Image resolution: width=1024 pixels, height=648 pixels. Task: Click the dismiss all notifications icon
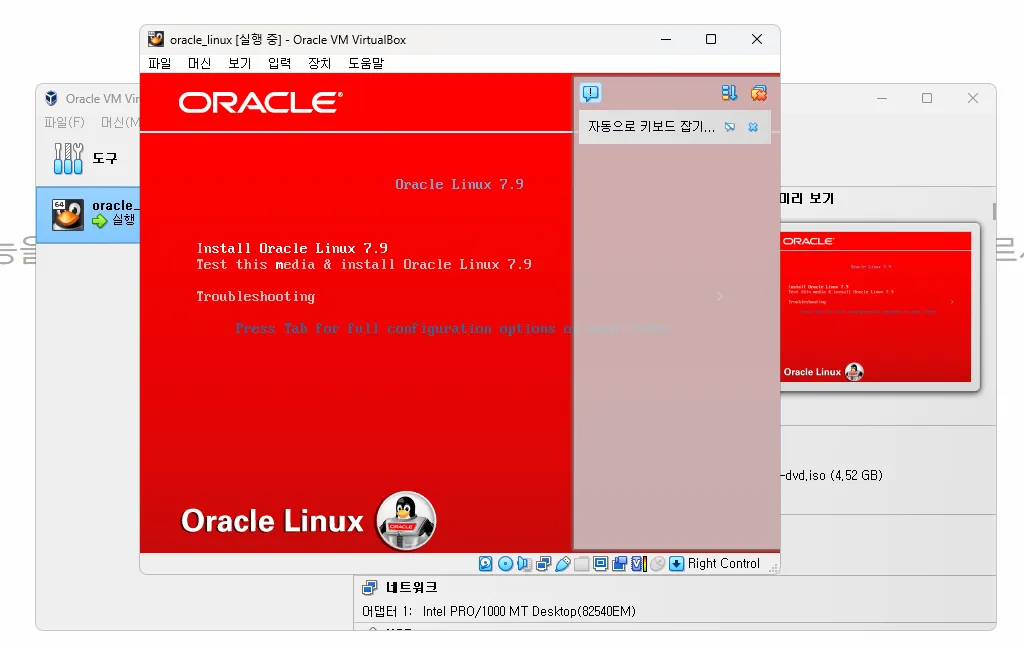click(x=758, y=93)
